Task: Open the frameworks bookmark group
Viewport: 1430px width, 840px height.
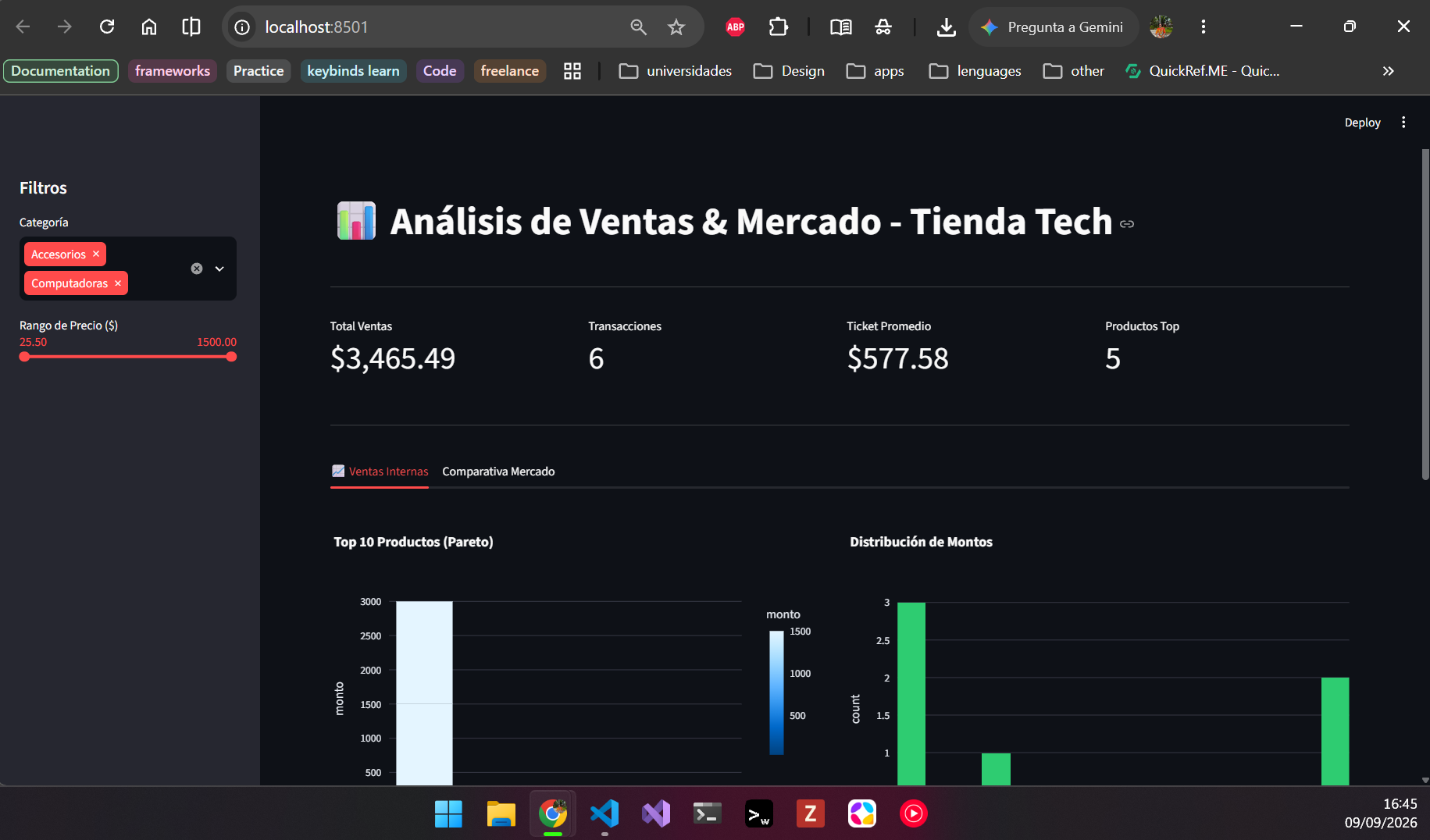Action: click(x=173, y=71)
